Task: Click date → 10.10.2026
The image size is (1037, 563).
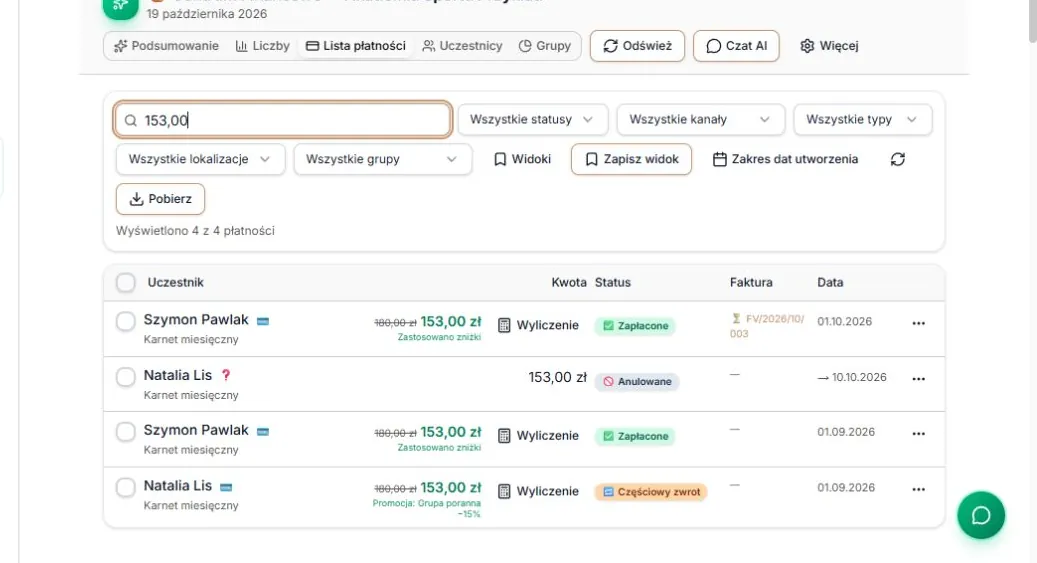Action: pyautogui.click(x=852, y=377)
